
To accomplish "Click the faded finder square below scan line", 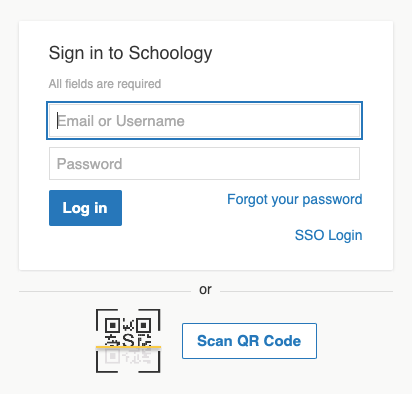I will point(113,356).
